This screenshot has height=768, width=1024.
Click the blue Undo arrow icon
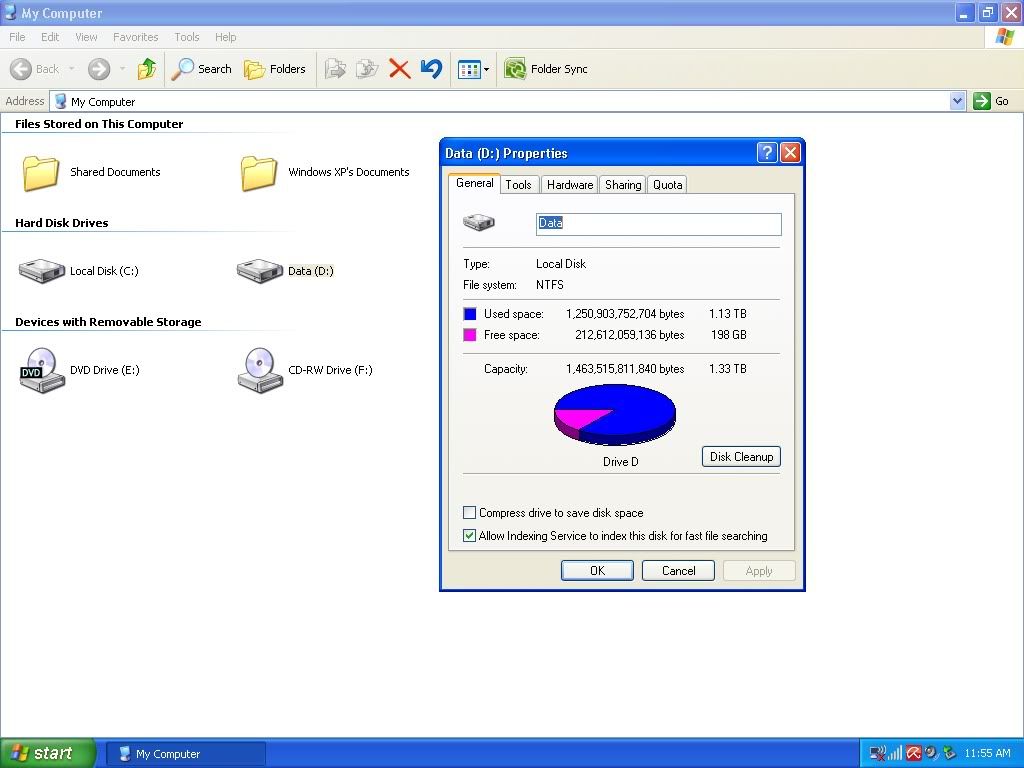click(x=431, y=69)
